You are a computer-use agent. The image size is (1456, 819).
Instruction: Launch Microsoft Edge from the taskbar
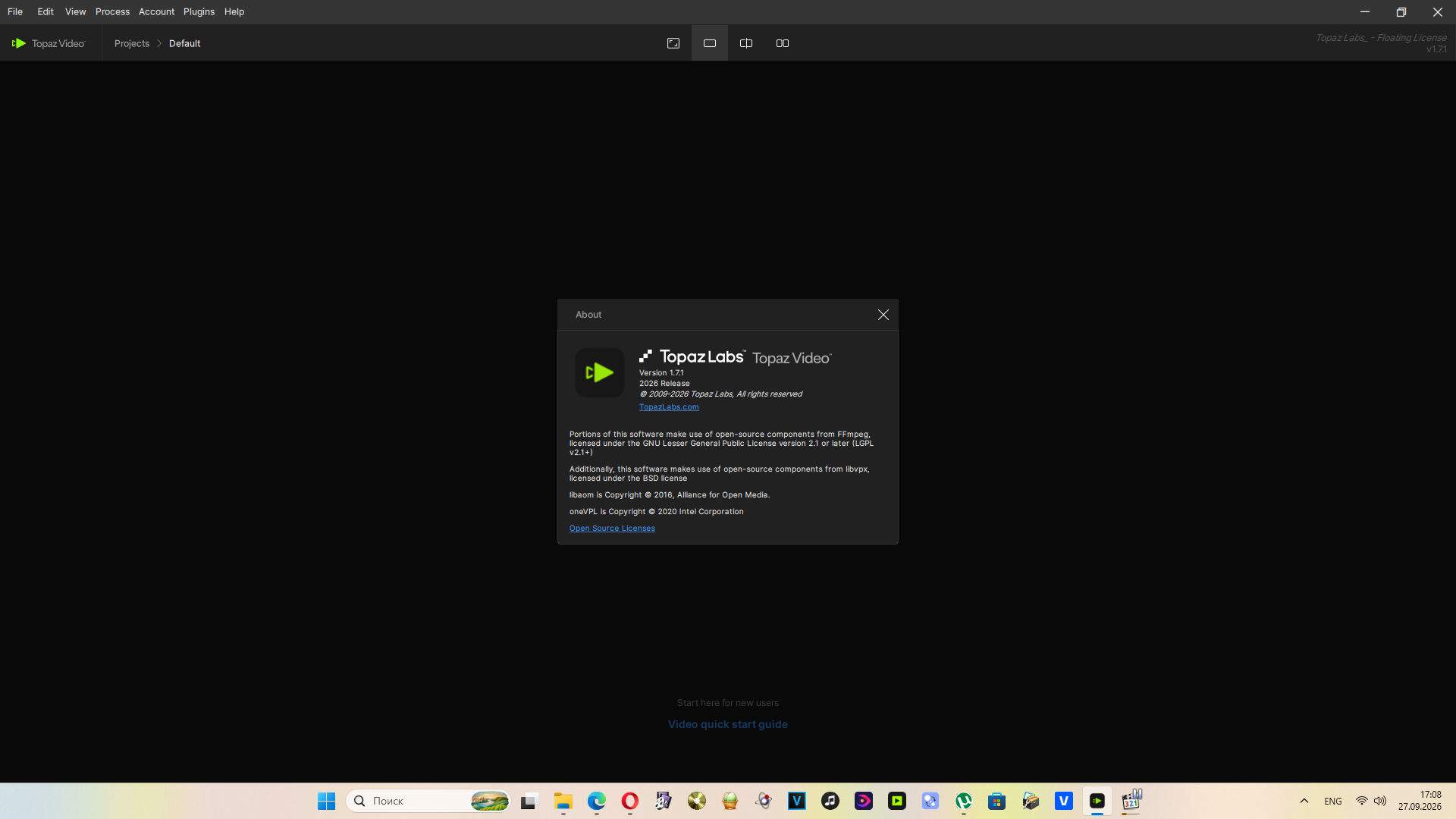pos(596,801)
